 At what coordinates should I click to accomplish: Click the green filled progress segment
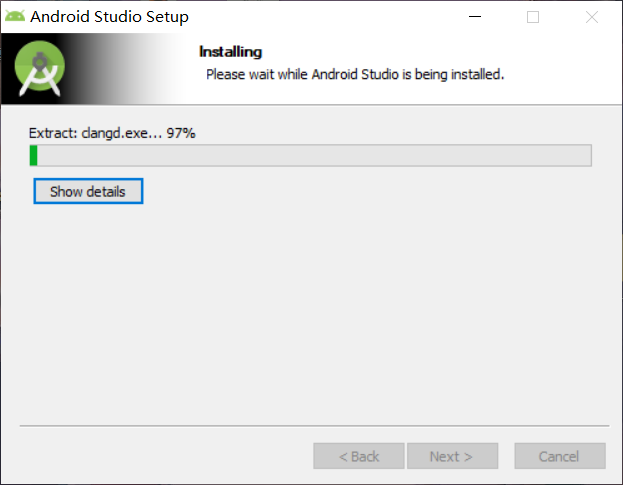point(34,155)
